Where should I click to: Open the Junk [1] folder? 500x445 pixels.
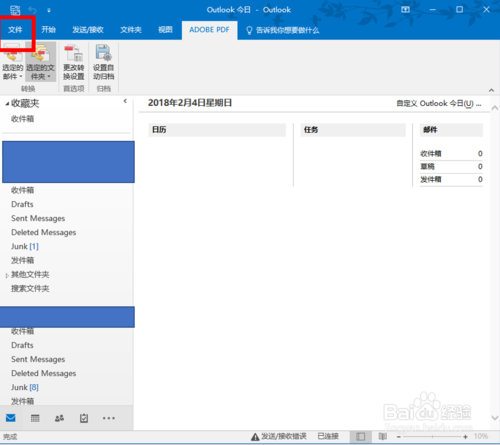25,246
